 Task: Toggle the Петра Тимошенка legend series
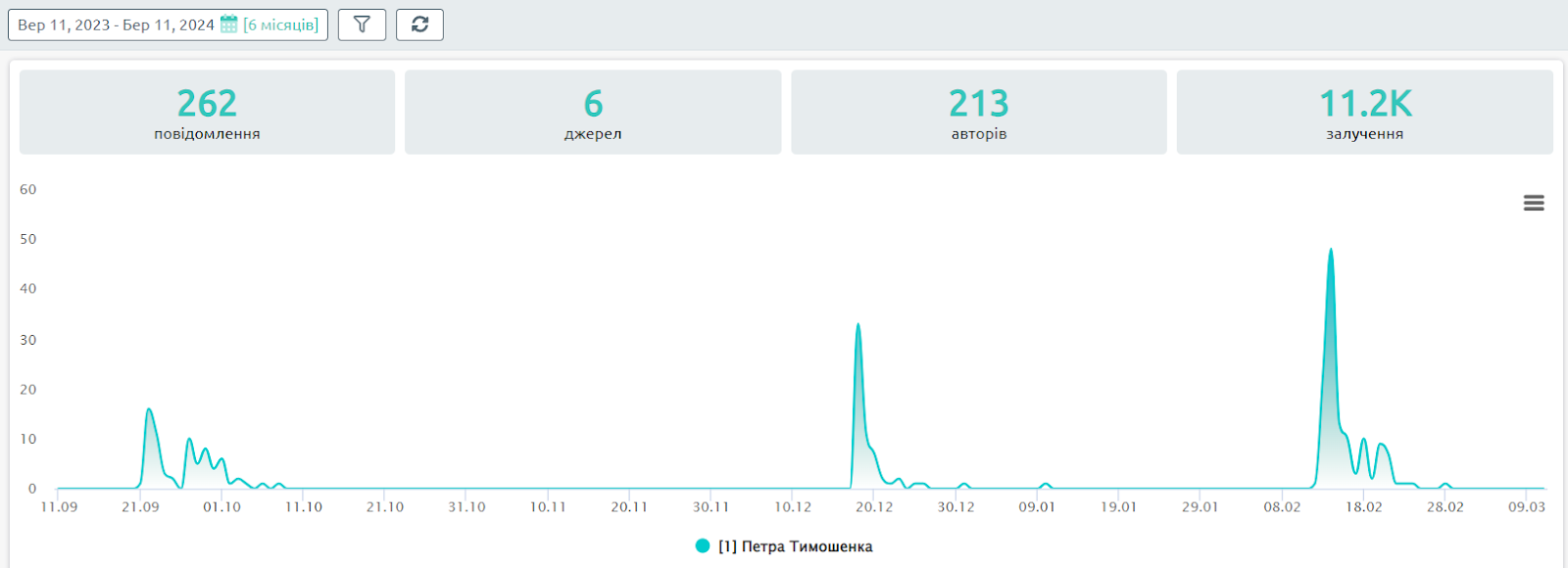(x=795, y=546)
